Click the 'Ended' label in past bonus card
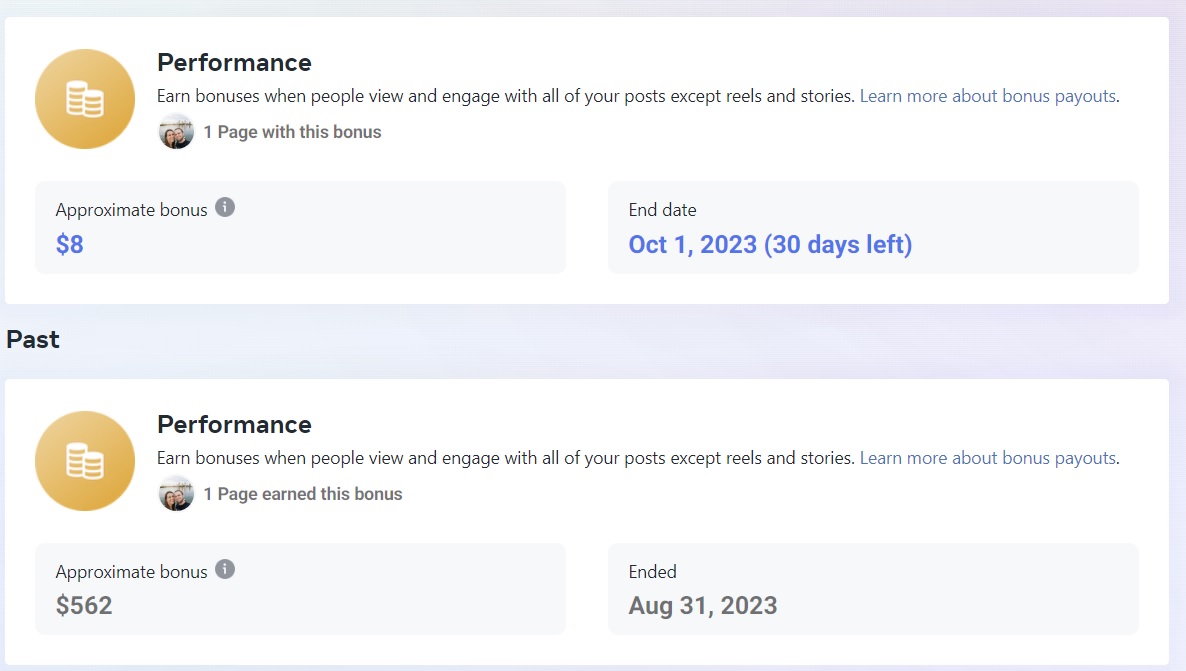1186x671 pixels. pyautogui.click(x=653, y=572)
